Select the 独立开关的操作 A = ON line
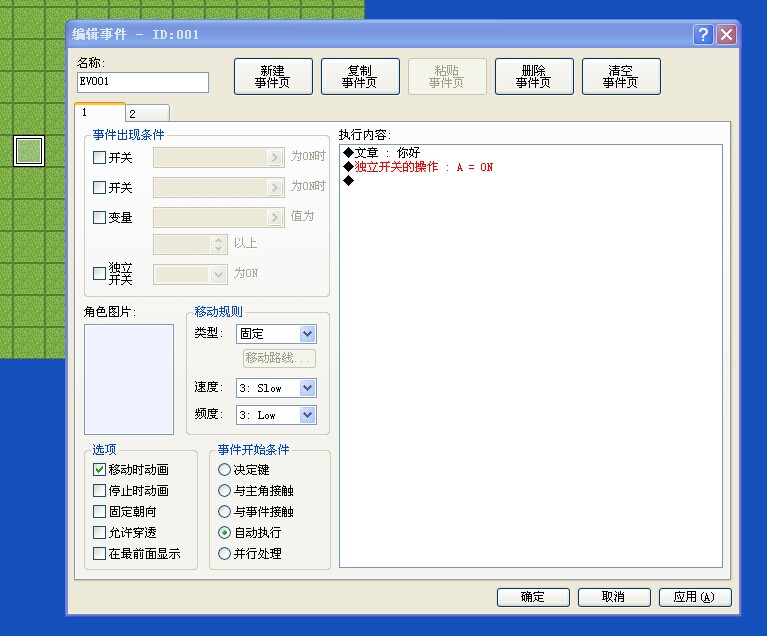This screenshot has height=636, width=767. 418,167
